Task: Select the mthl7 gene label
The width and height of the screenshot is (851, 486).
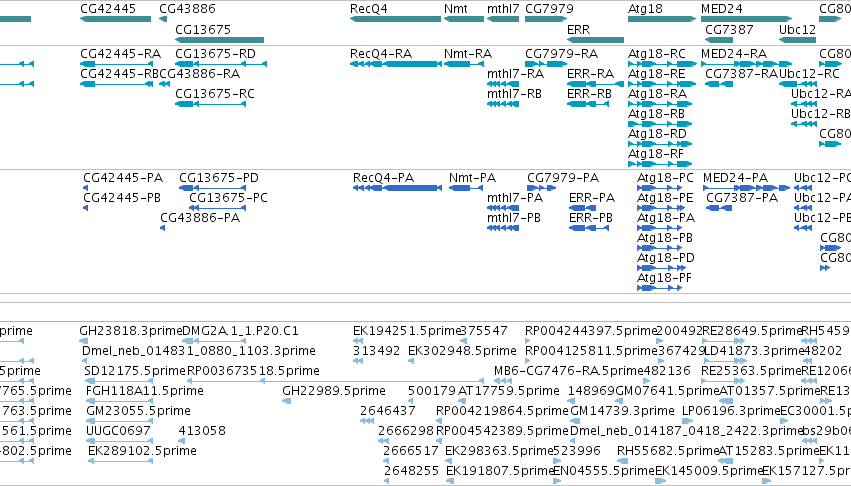Action: coord(503,9)
